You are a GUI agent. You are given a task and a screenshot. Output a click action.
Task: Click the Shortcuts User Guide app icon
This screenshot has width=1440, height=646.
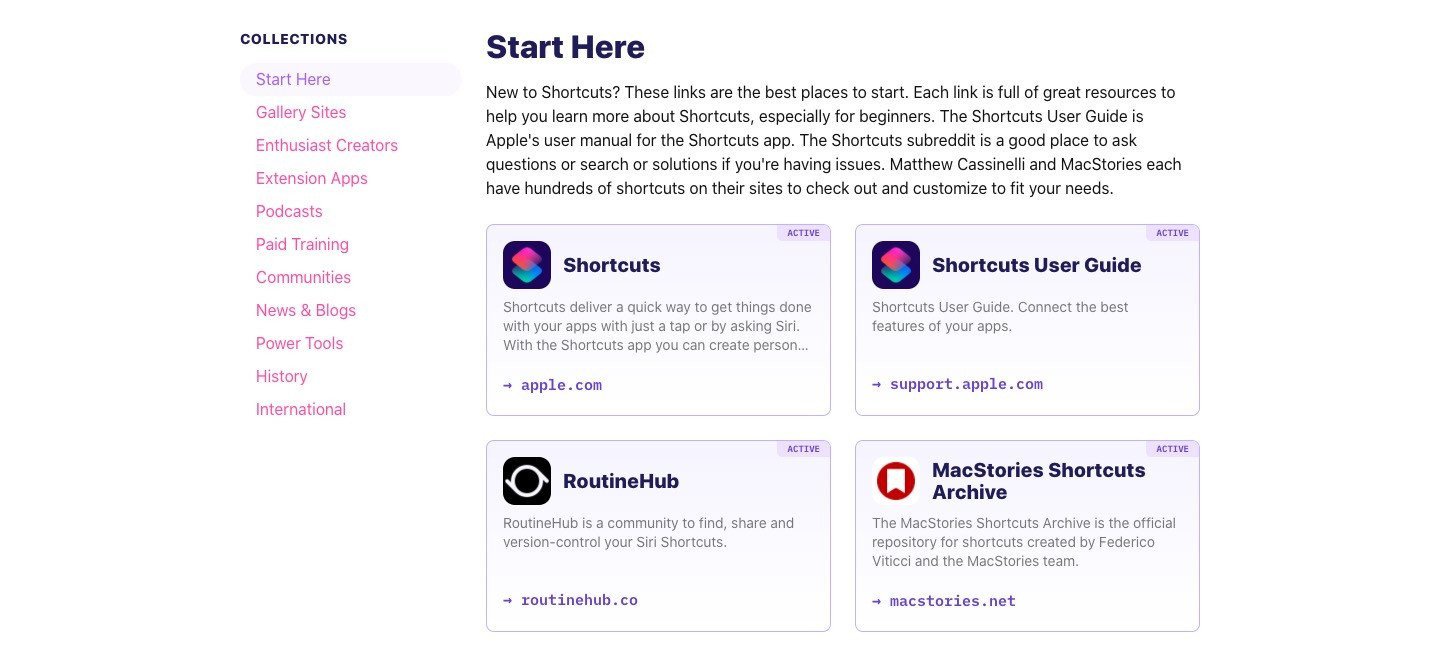point(895,264)
